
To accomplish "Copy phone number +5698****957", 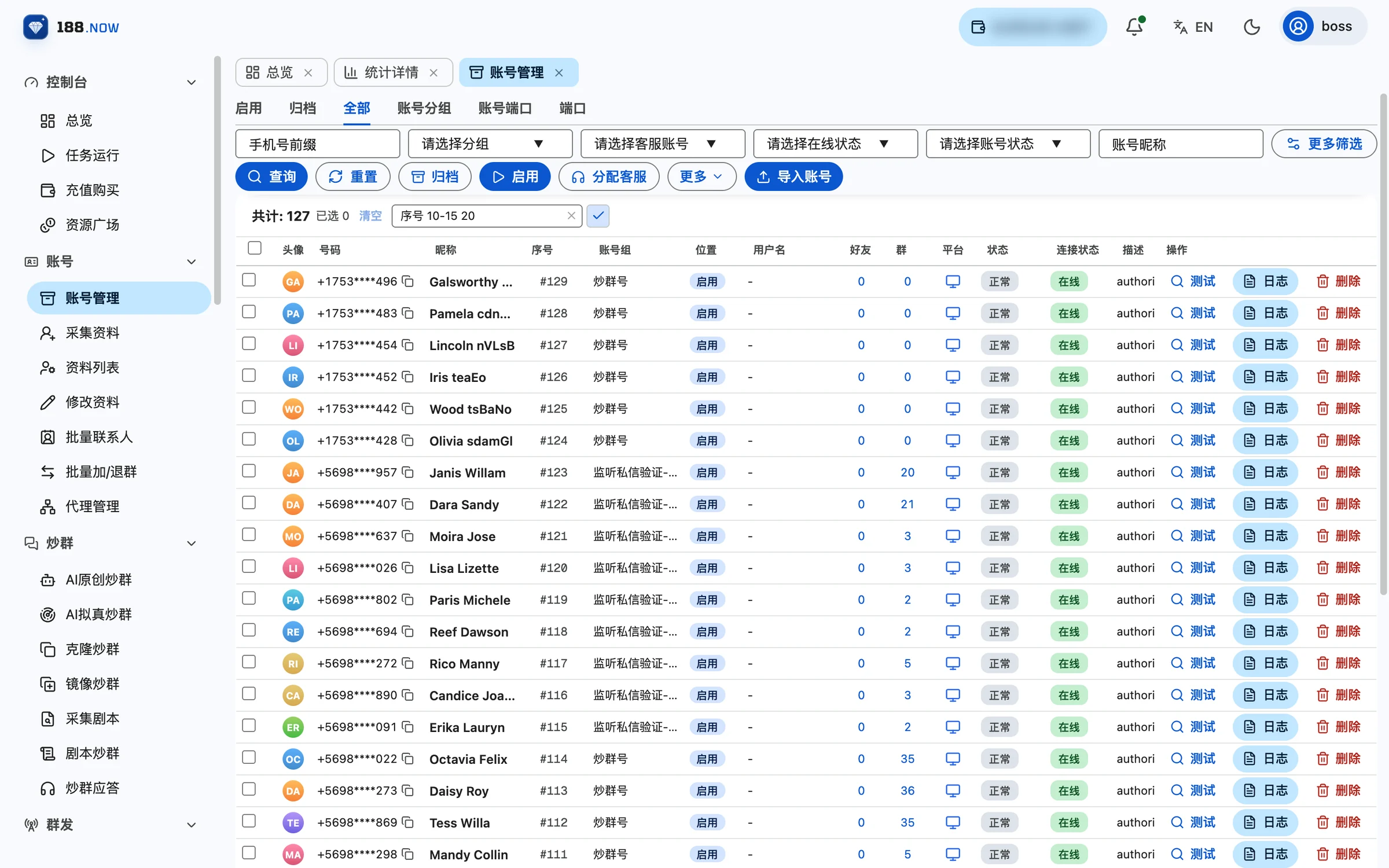I will click(408, 472).
